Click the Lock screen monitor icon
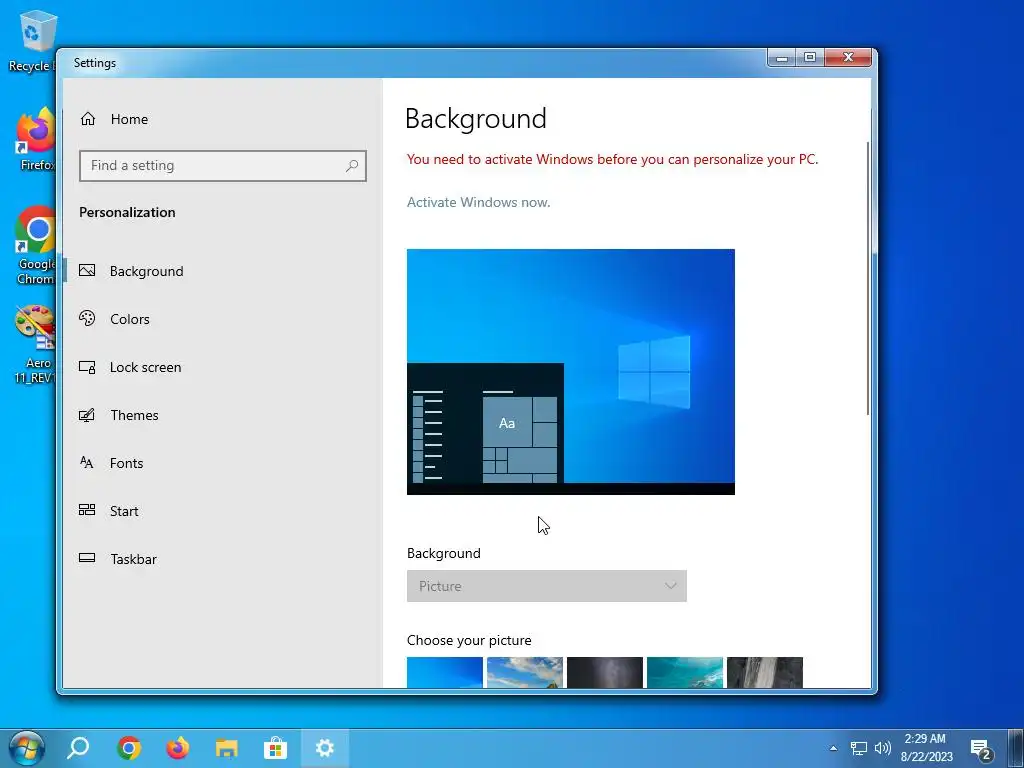The width and height of the screenshot is (1024, 768). coord(87,367)
